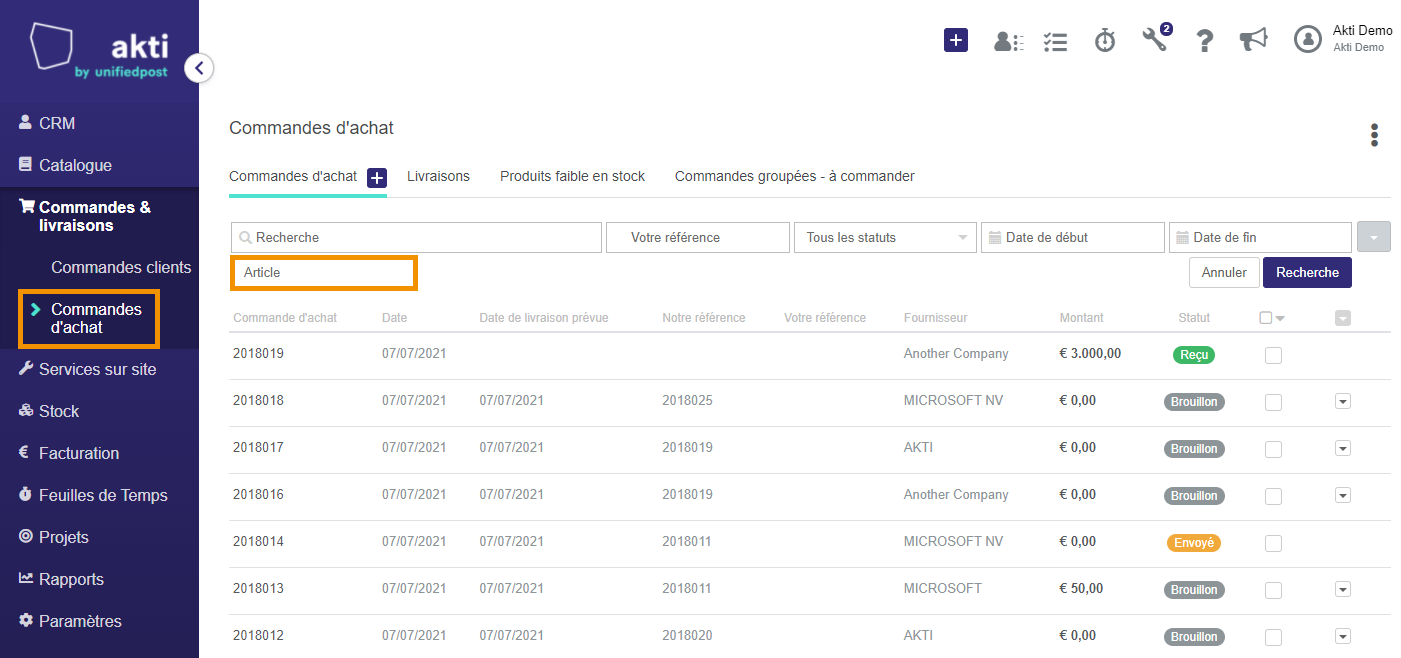The height and width of the screenshot is (658, 1401).
Task: Open the header column actions dropdown
Action: click(1343, 318)
